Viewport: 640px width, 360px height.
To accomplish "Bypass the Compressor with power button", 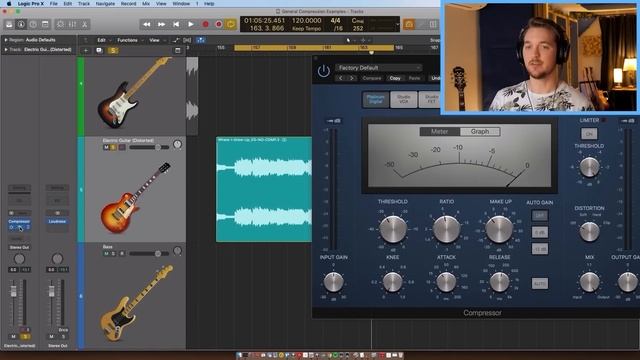I will (x=324, y=71).
